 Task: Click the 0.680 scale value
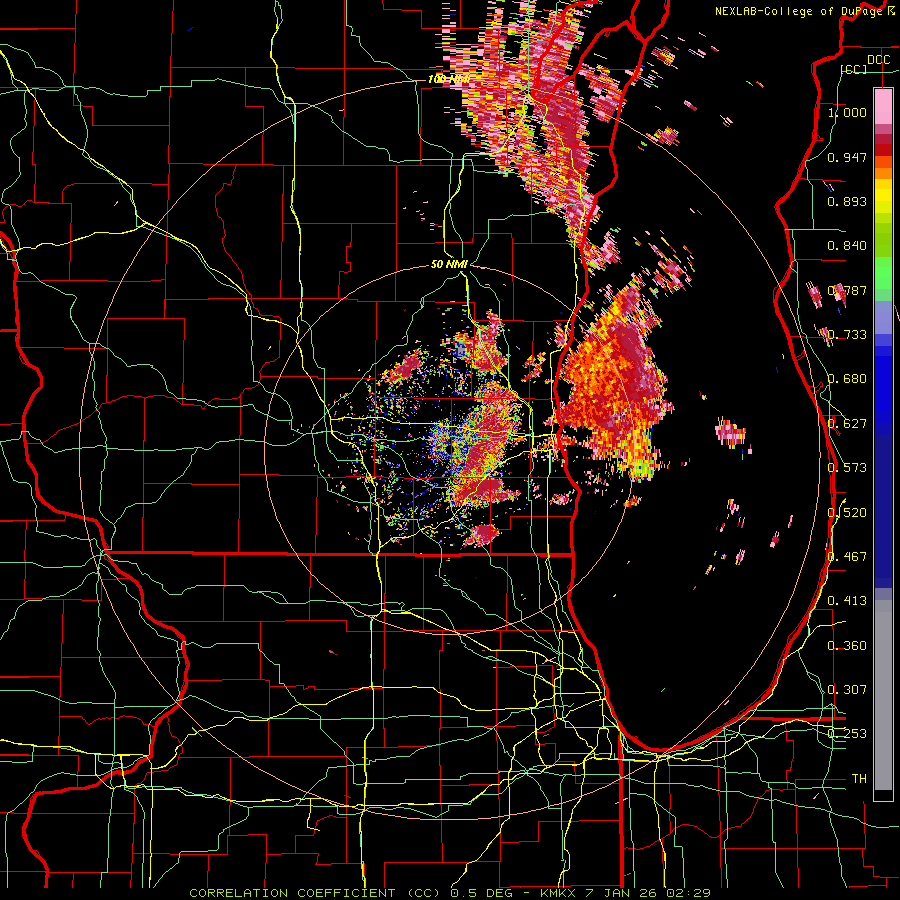click(x=847, y=379)
